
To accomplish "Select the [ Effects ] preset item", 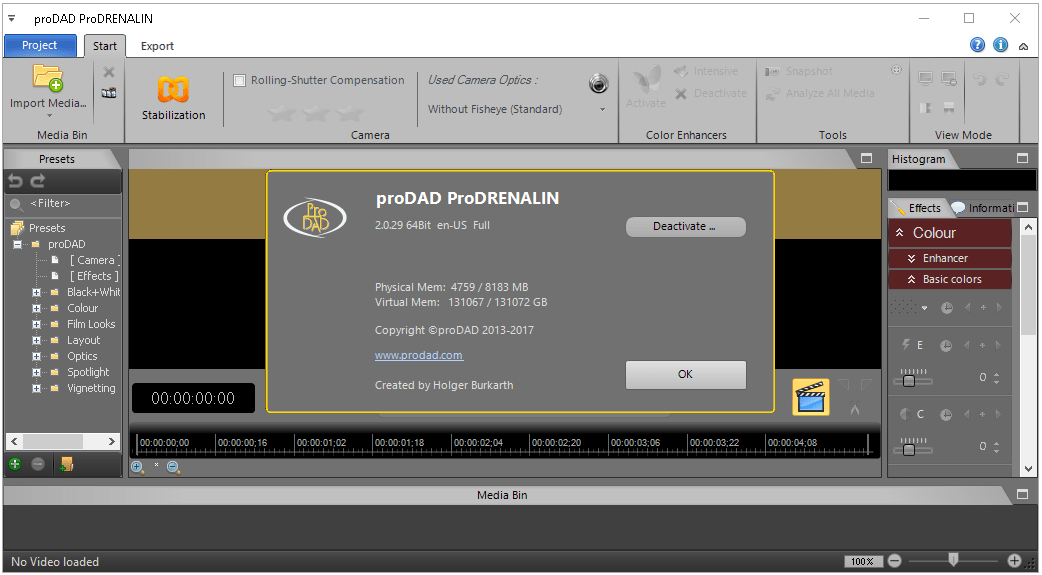I will coord(94,276).
